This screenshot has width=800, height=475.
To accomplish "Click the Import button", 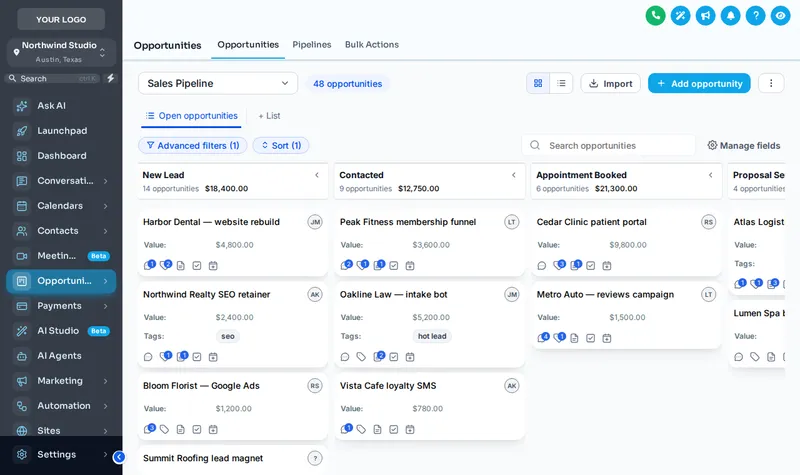I will [x=611, y=83].
